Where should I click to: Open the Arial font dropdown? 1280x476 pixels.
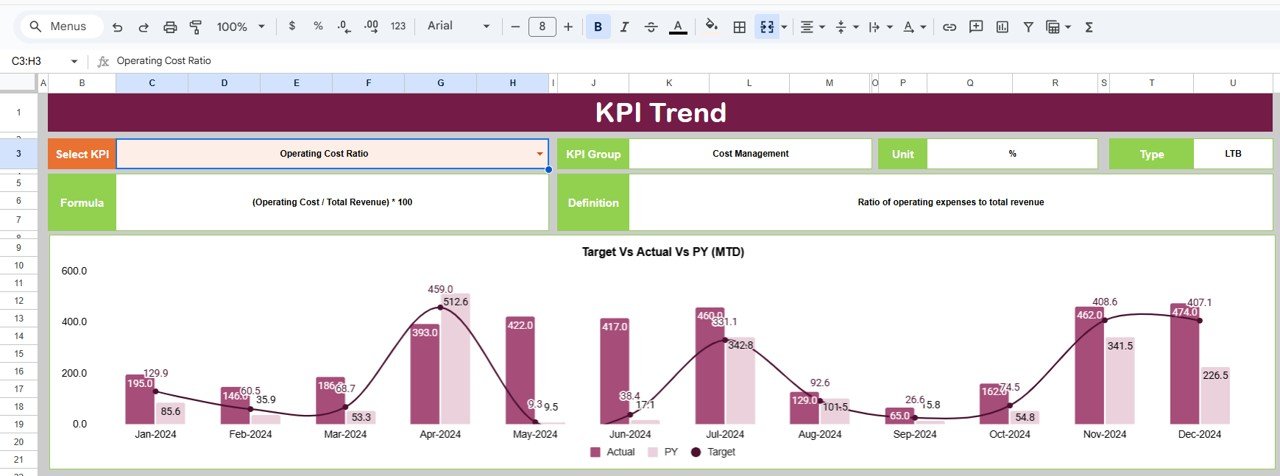[x=459, y=27]
